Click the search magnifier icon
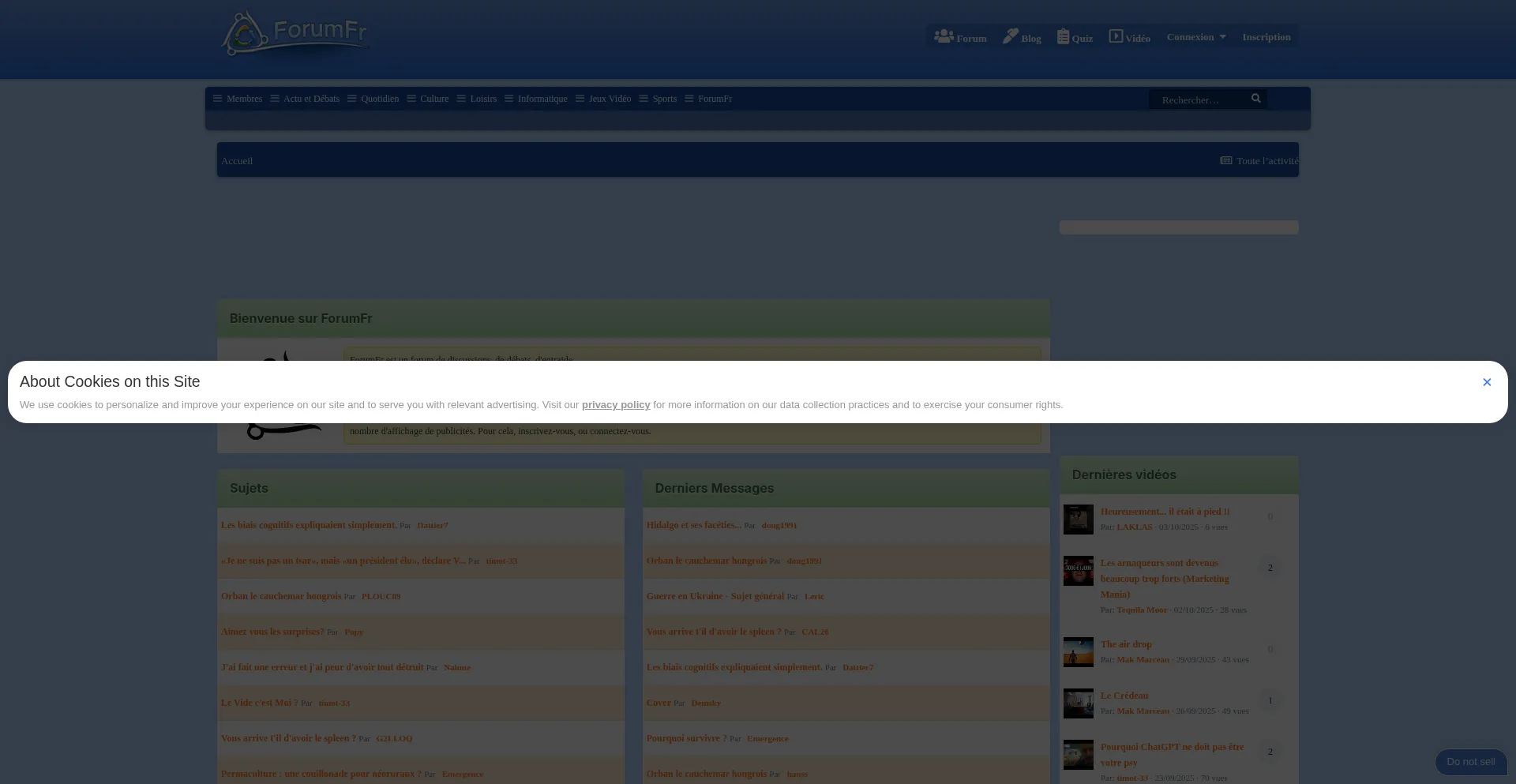The width and height of the screenshot is (1516, 784). (1255, 99)
